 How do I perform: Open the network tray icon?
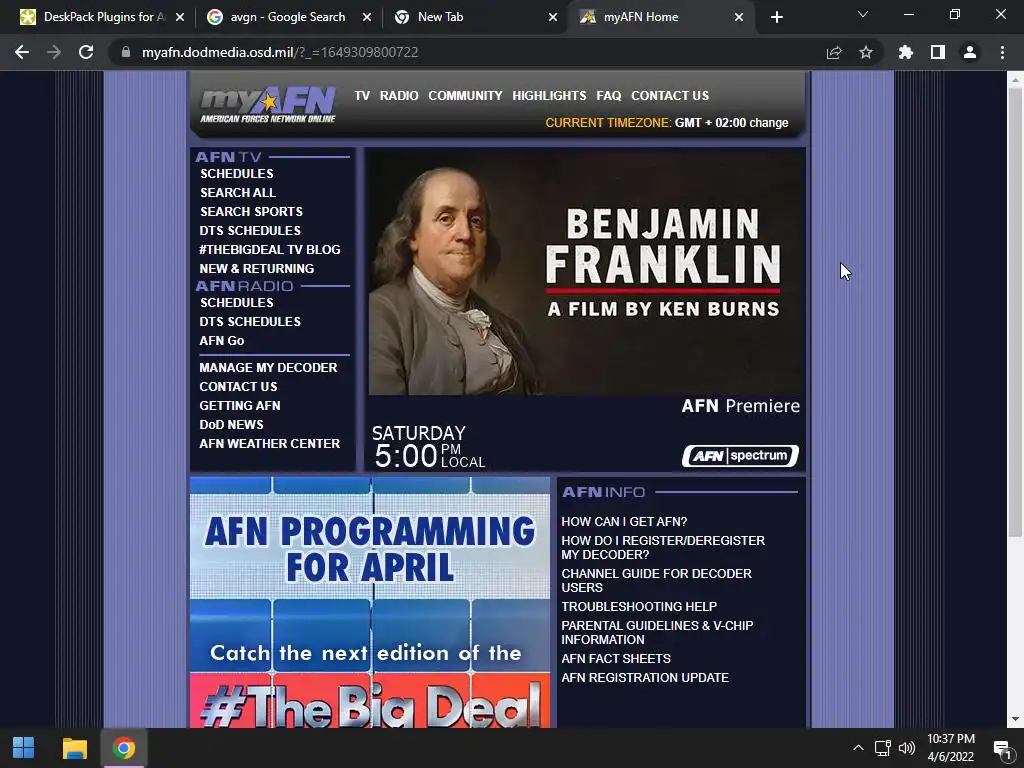[883, 748]
